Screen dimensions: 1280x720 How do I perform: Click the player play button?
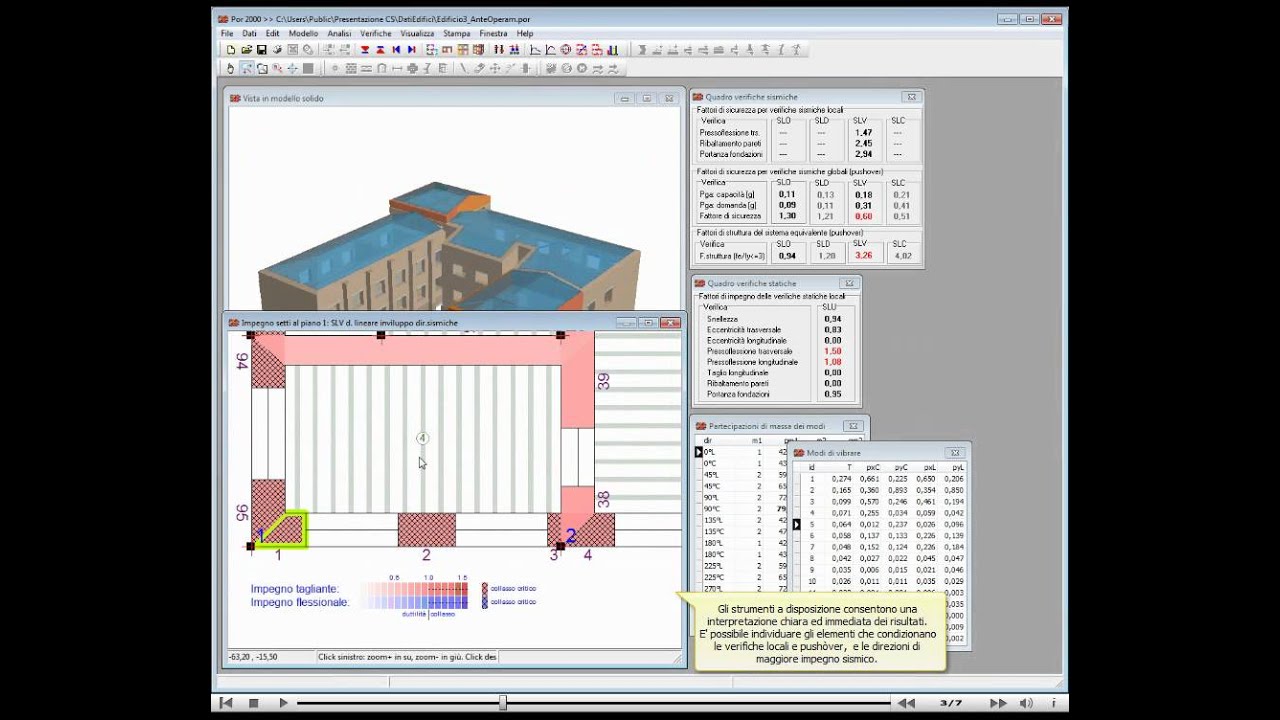pyautogui.click(x=283, y=703)
